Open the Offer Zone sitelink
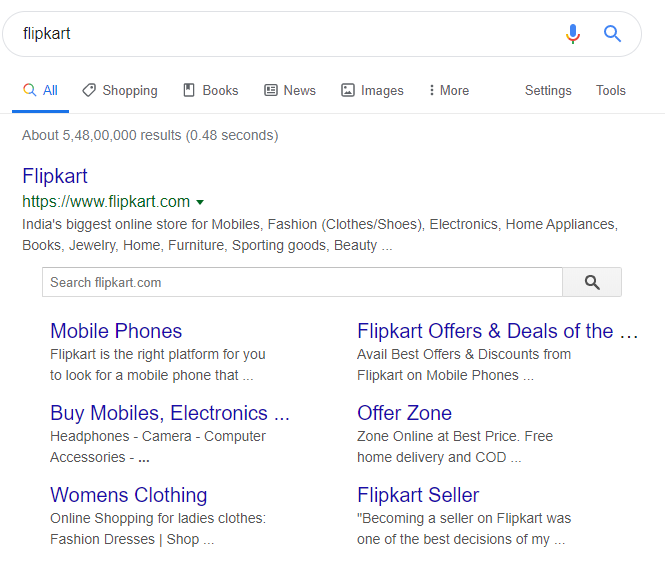Screen dimensions: 665x586 (404, 413)
